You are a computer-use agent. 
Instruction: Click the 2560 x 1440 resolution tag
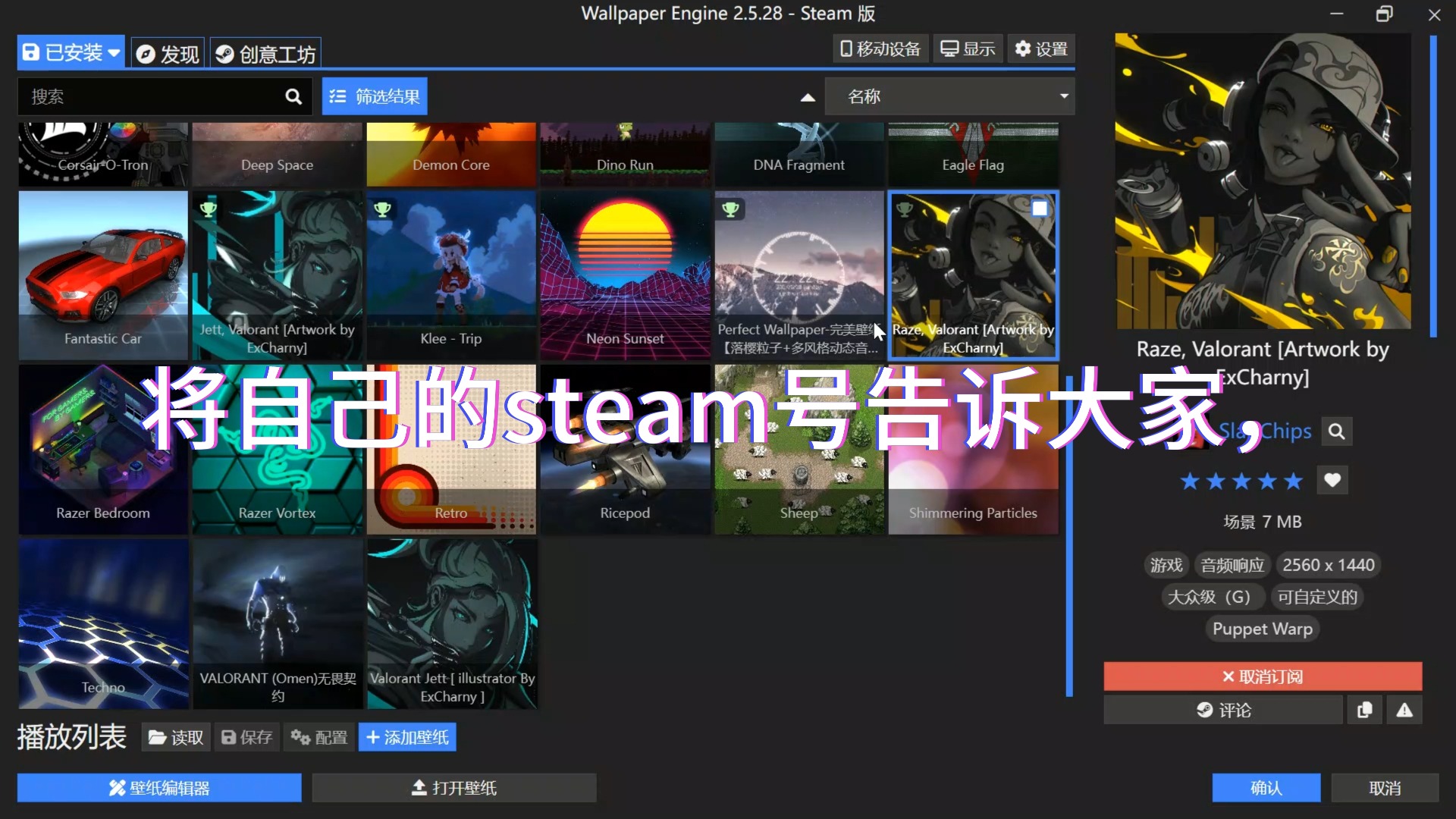coord(1328,565)
